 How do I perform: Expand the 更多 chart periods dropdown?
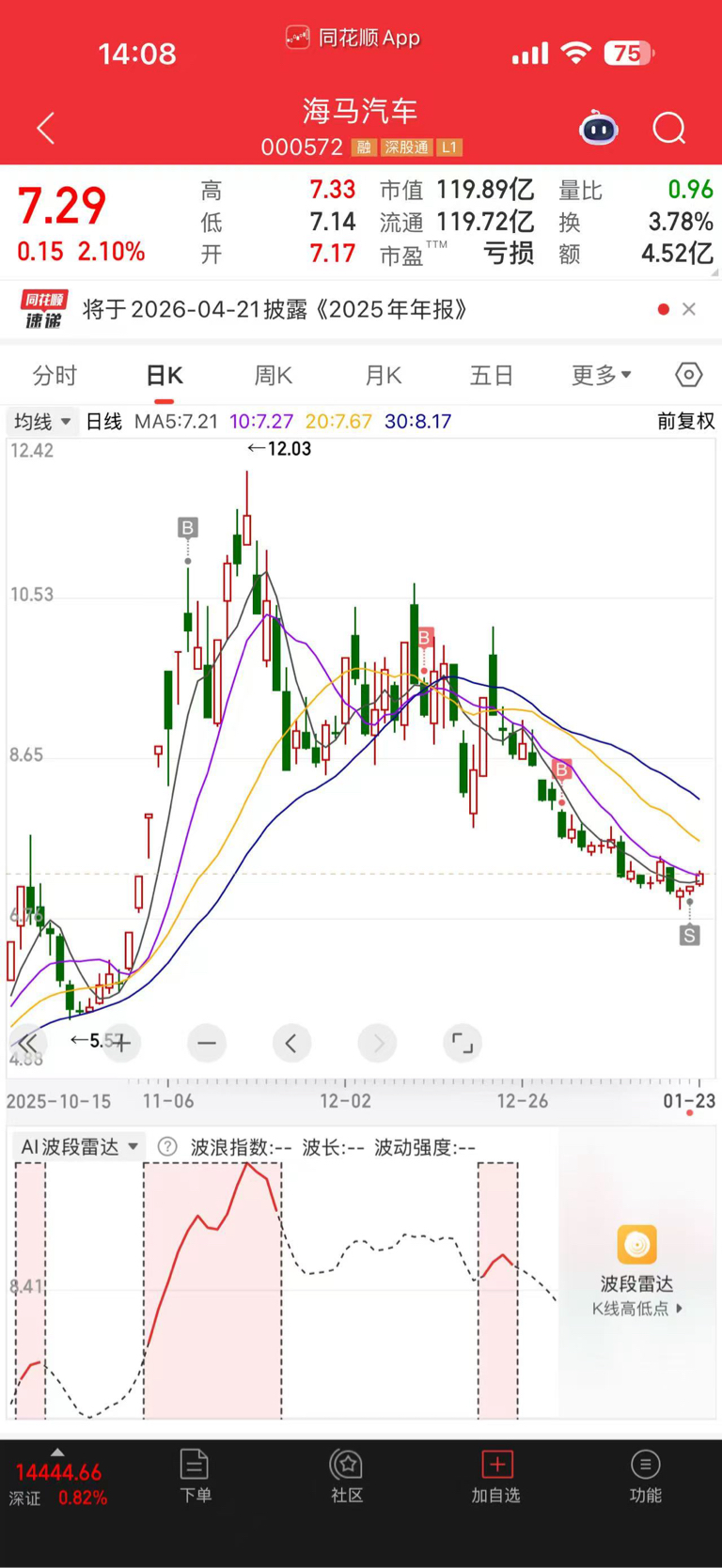click(602, 376)
